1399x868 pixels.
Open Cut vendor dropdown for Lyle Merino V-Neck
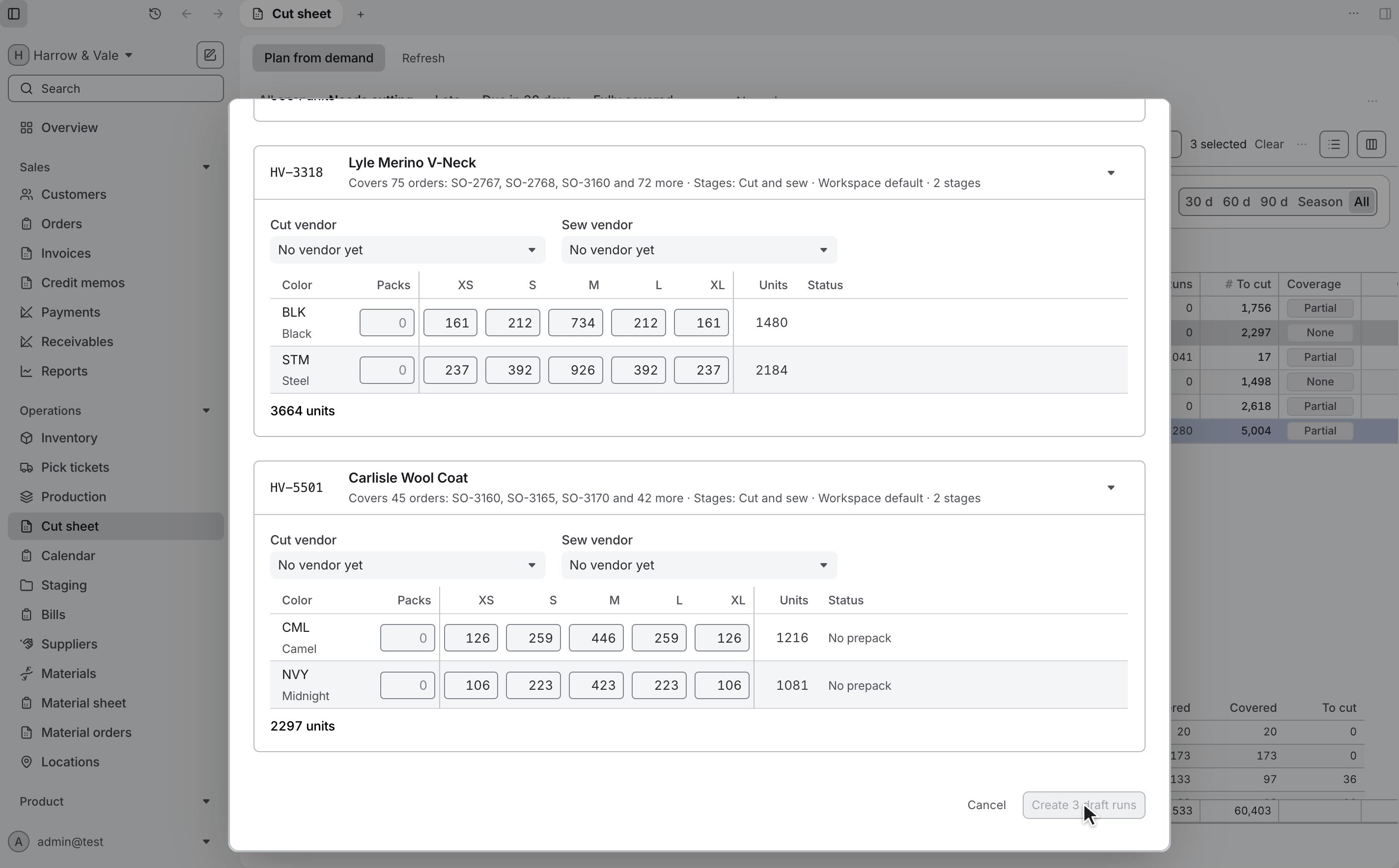click(407, 250)
